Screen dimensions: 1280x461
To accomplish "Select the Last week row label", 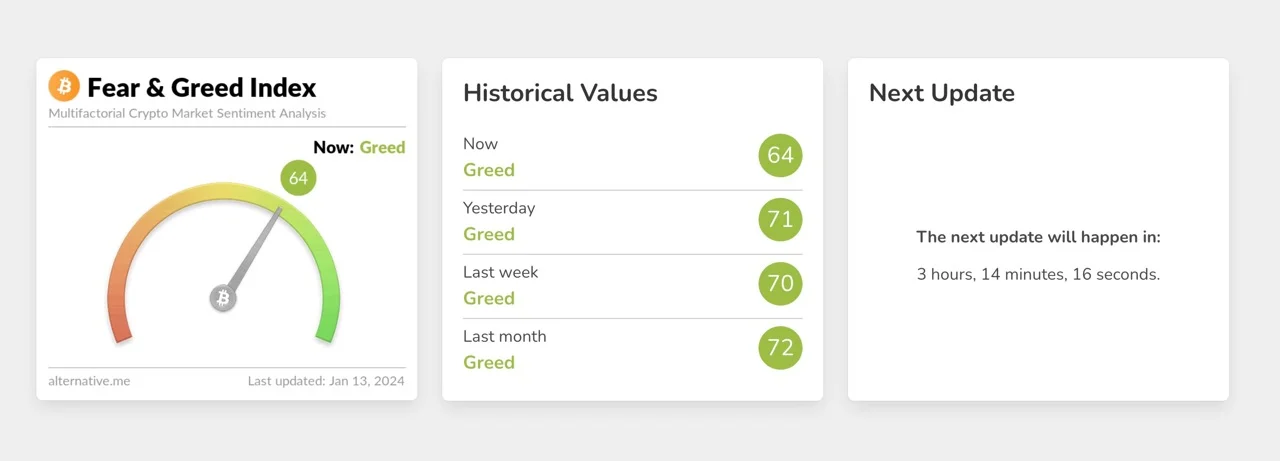I will (502, 272).
